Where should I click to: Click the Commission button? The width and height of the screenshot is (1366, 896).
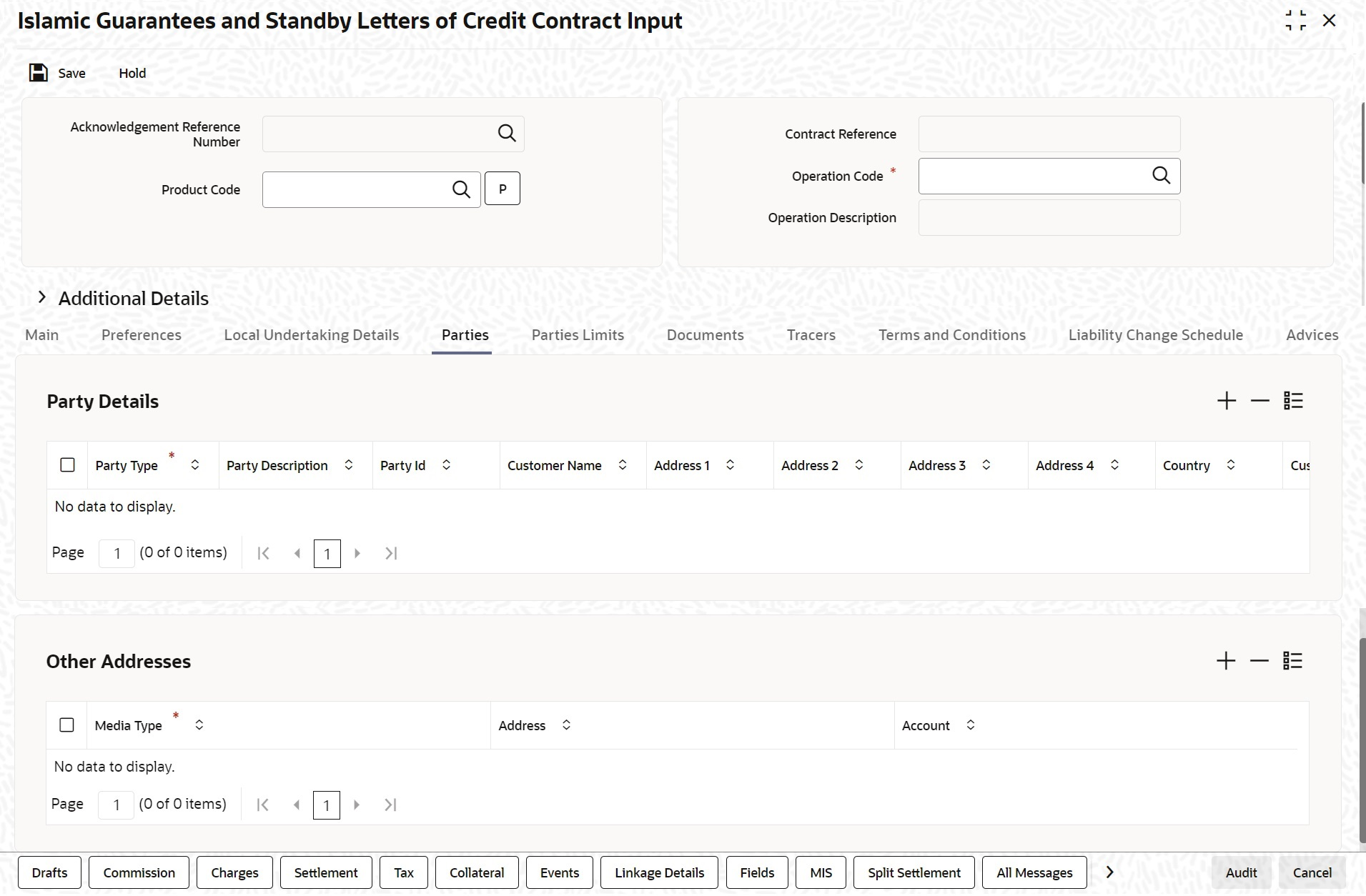click(x=139, y=872)
